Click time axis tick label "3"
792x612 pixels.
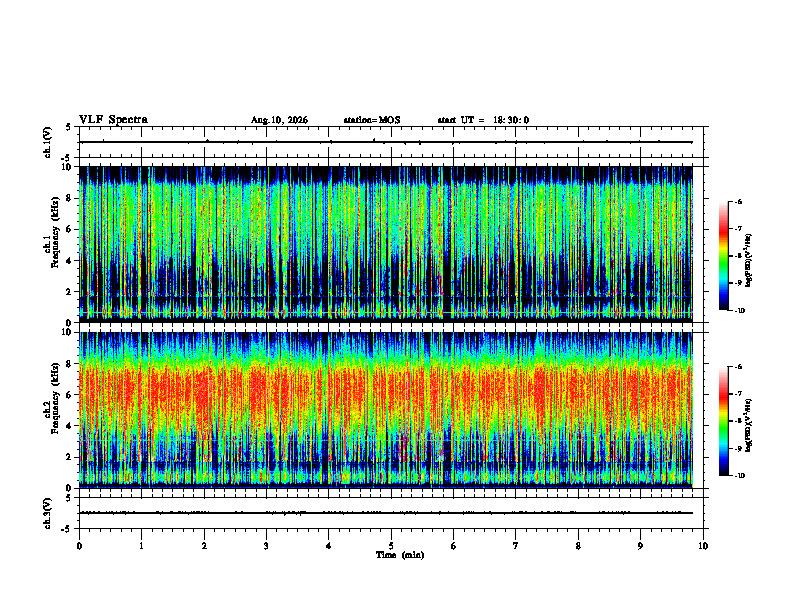point(266,546)
